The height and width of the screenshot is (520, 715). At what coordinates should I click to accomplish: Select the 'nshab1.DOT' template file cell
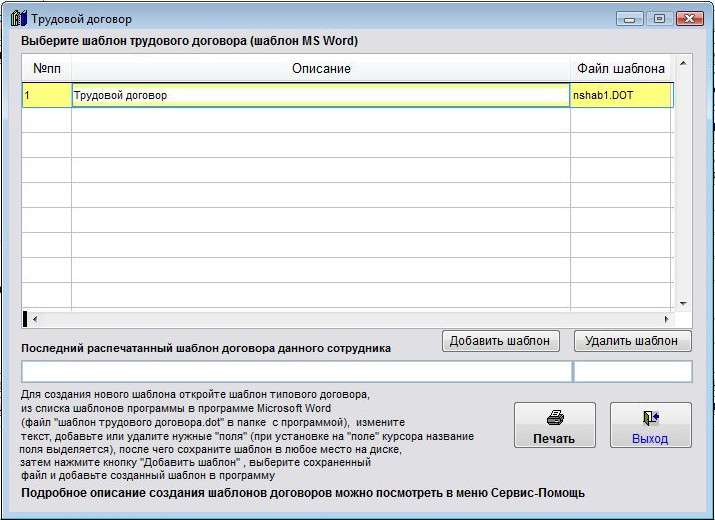(x=622, y=95)
